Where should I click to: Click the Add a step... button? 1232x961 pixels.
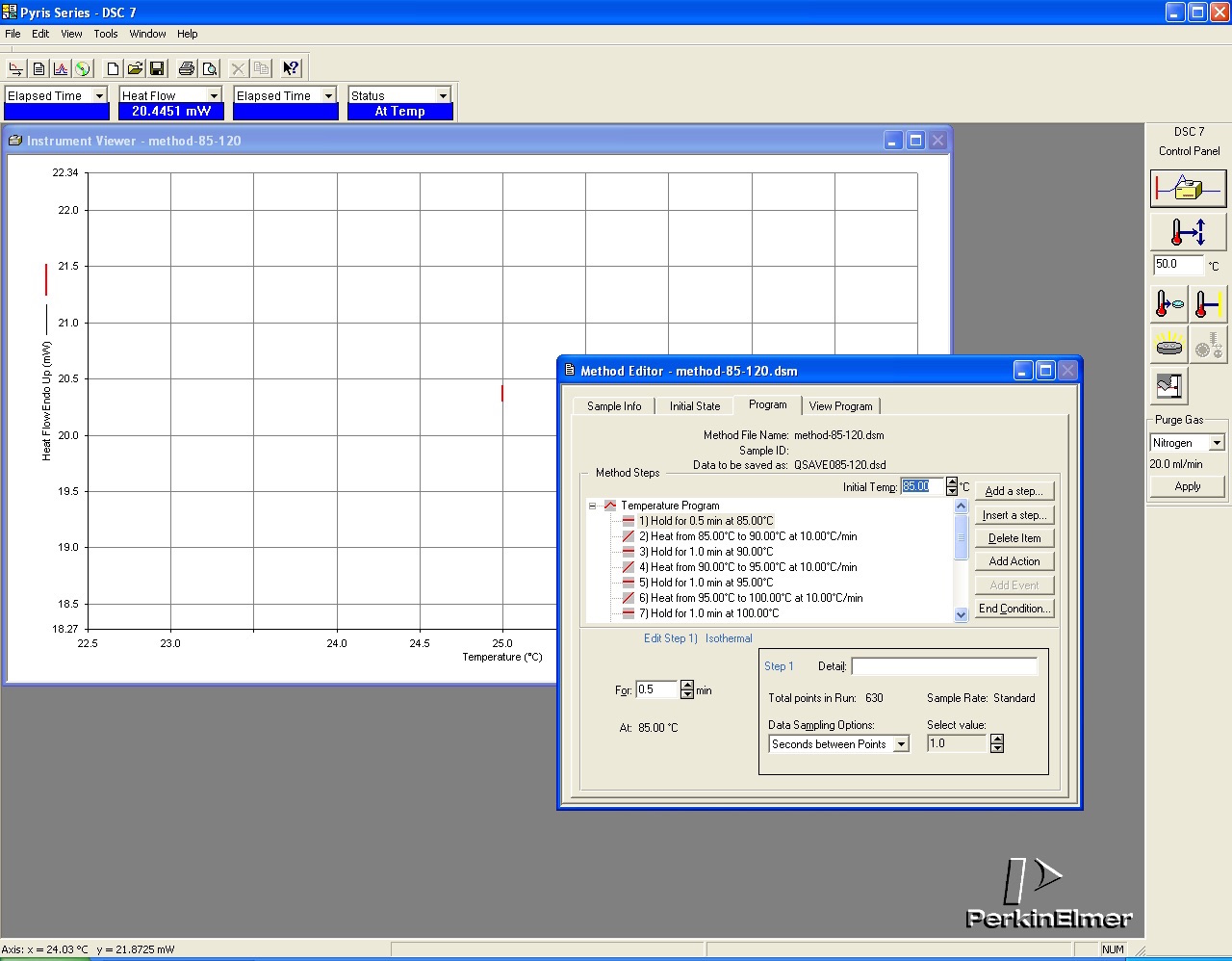1014,491
